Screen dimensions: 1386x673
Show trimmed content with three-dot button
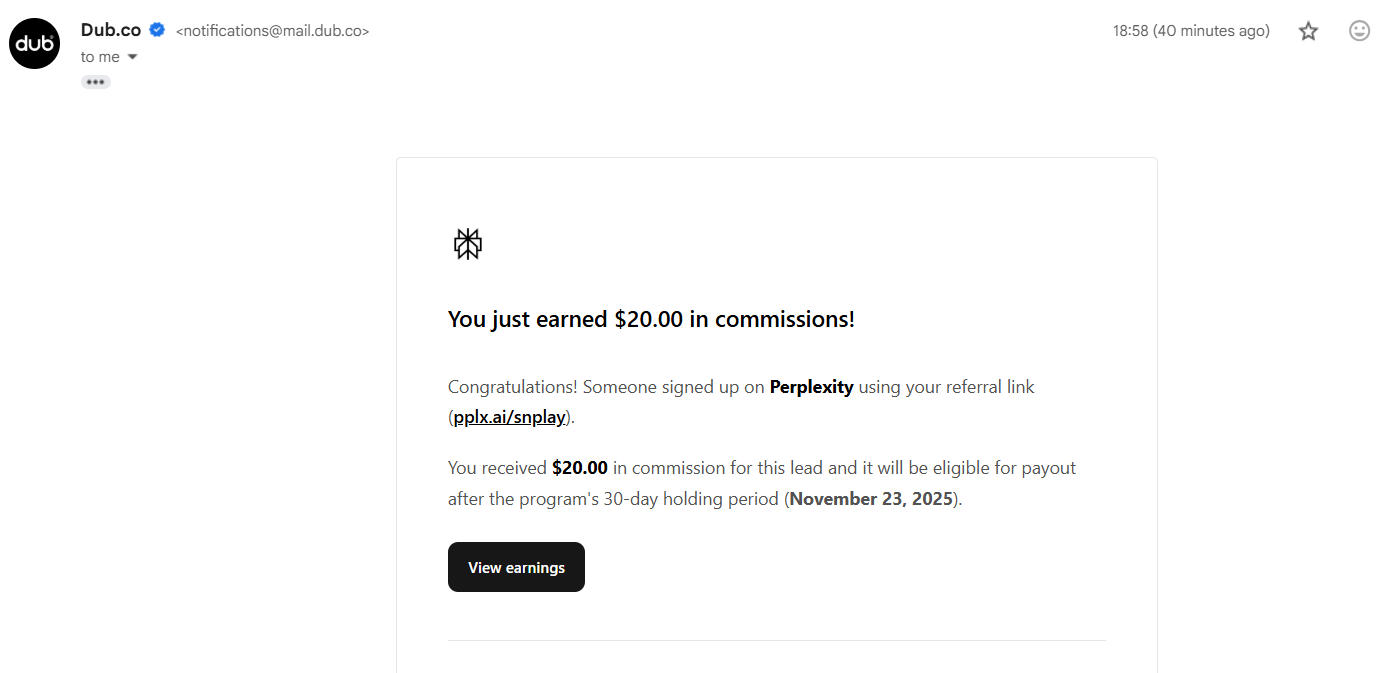click(96, 82)
